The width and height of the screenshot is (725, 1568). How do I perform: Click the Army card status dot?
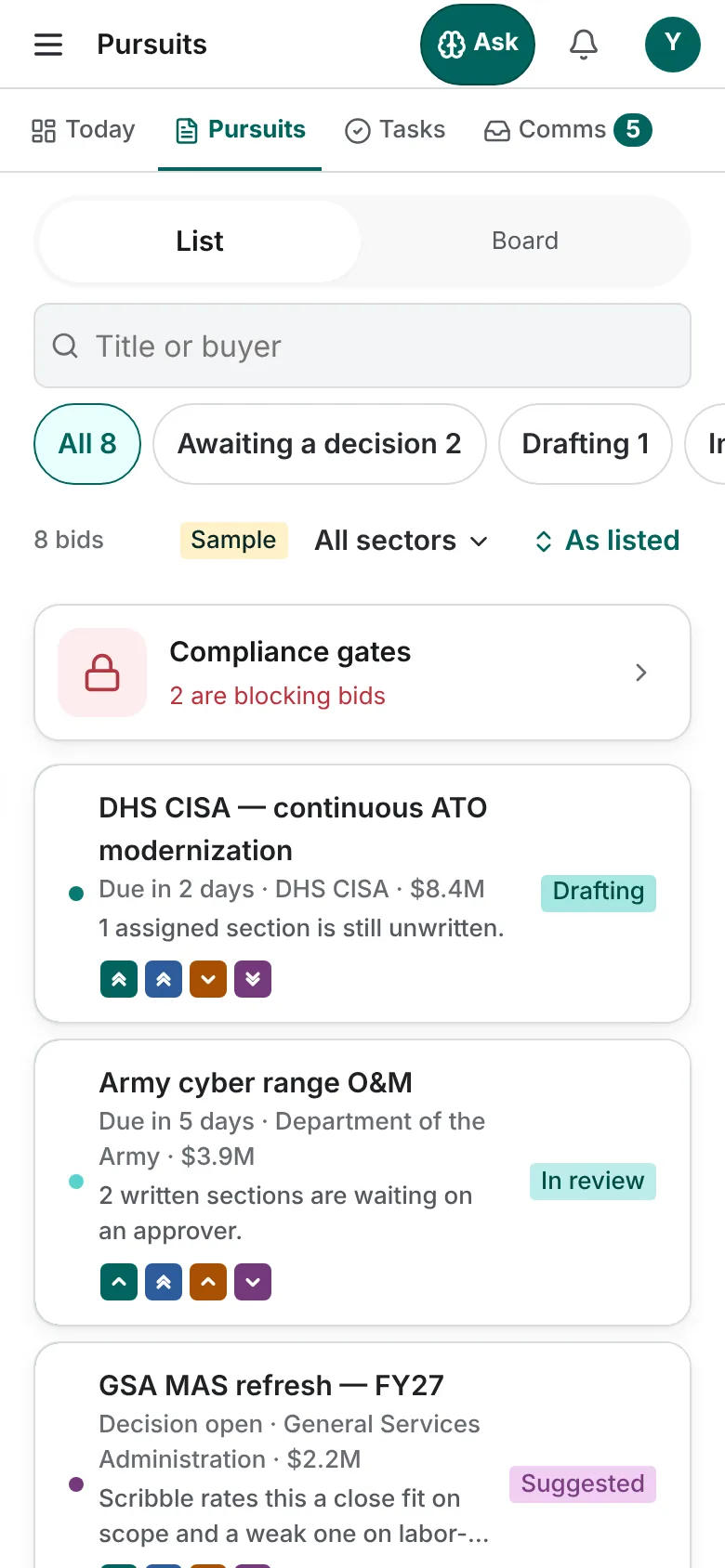point(76,1182)
